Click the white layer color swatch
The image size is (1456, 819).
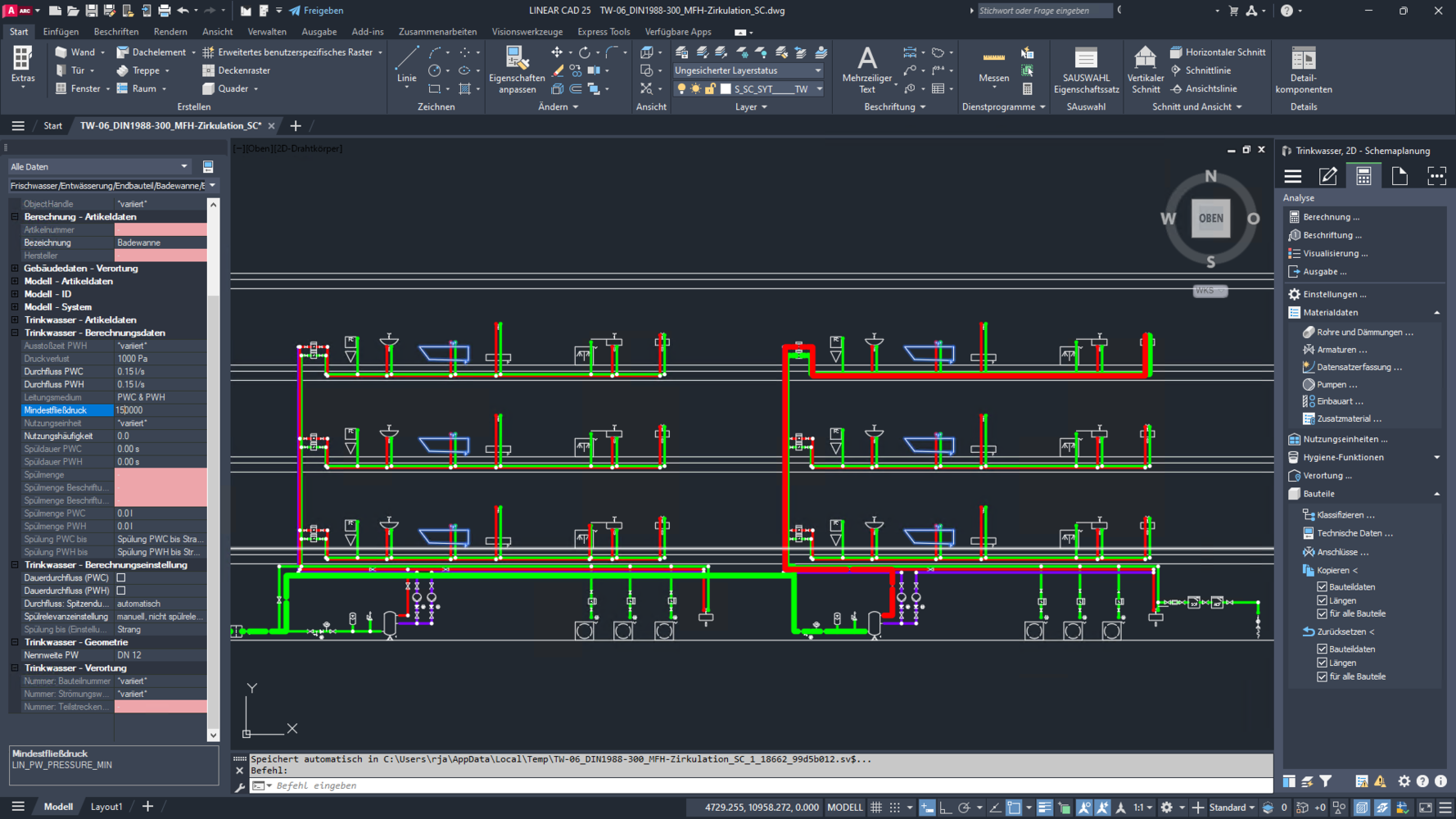[725, 89]
